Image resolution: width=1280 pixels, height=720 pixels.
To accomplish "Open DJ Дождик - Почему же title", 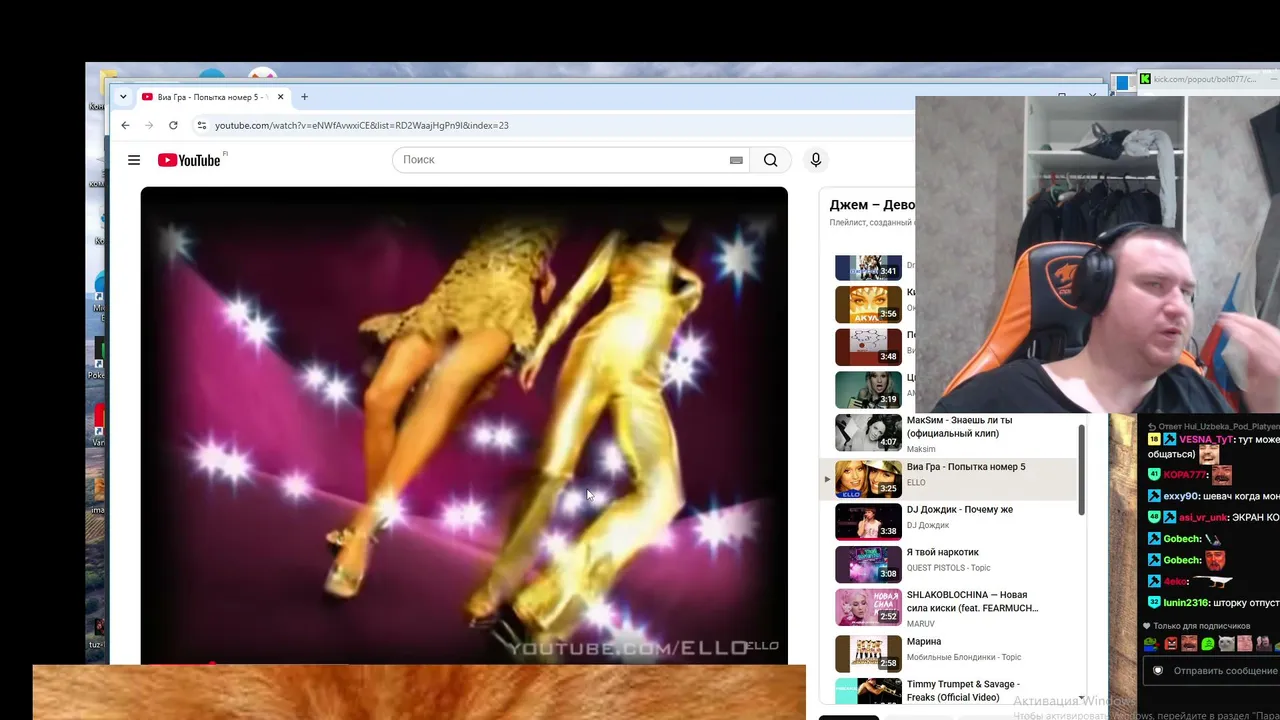I will pos(960,510).
